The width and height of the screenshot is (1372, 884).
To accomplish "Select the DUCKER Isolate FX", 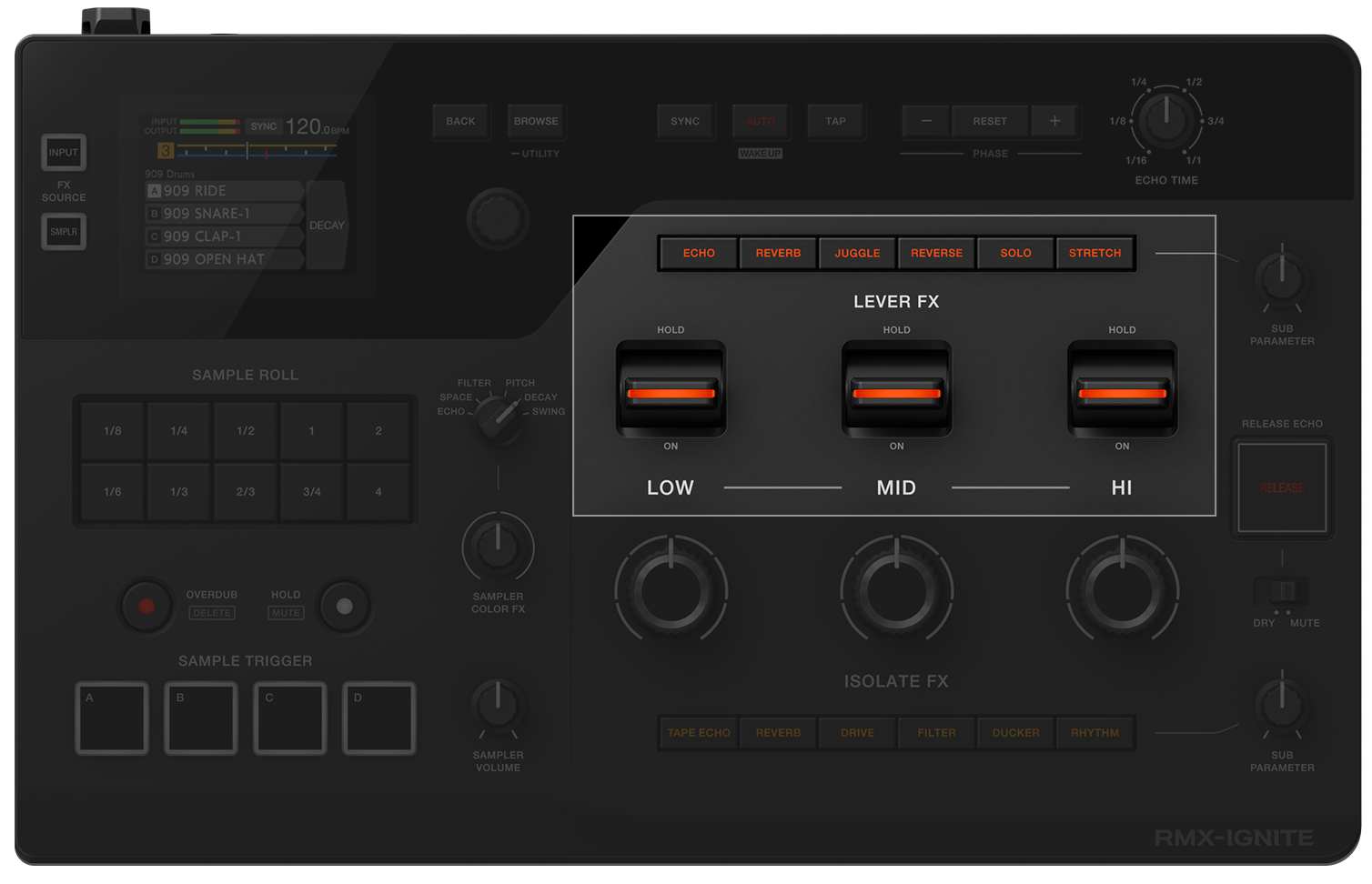I will pos(1014,733).
